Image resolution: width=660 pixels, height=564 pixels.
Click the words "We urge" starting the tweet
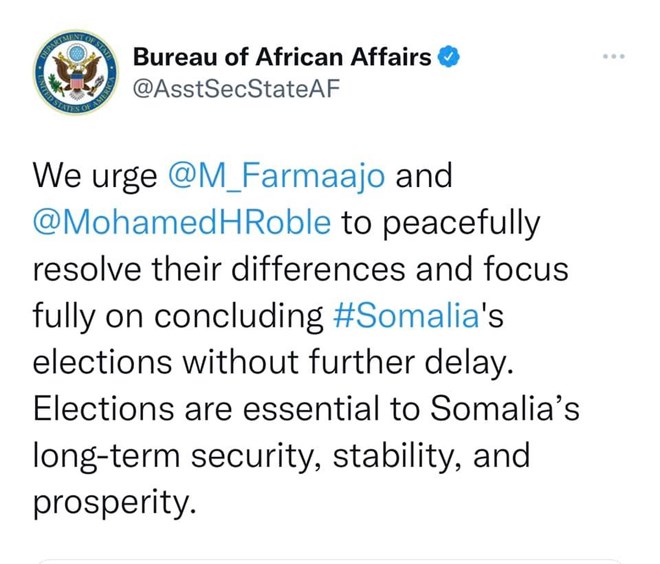tap(95, 176)
